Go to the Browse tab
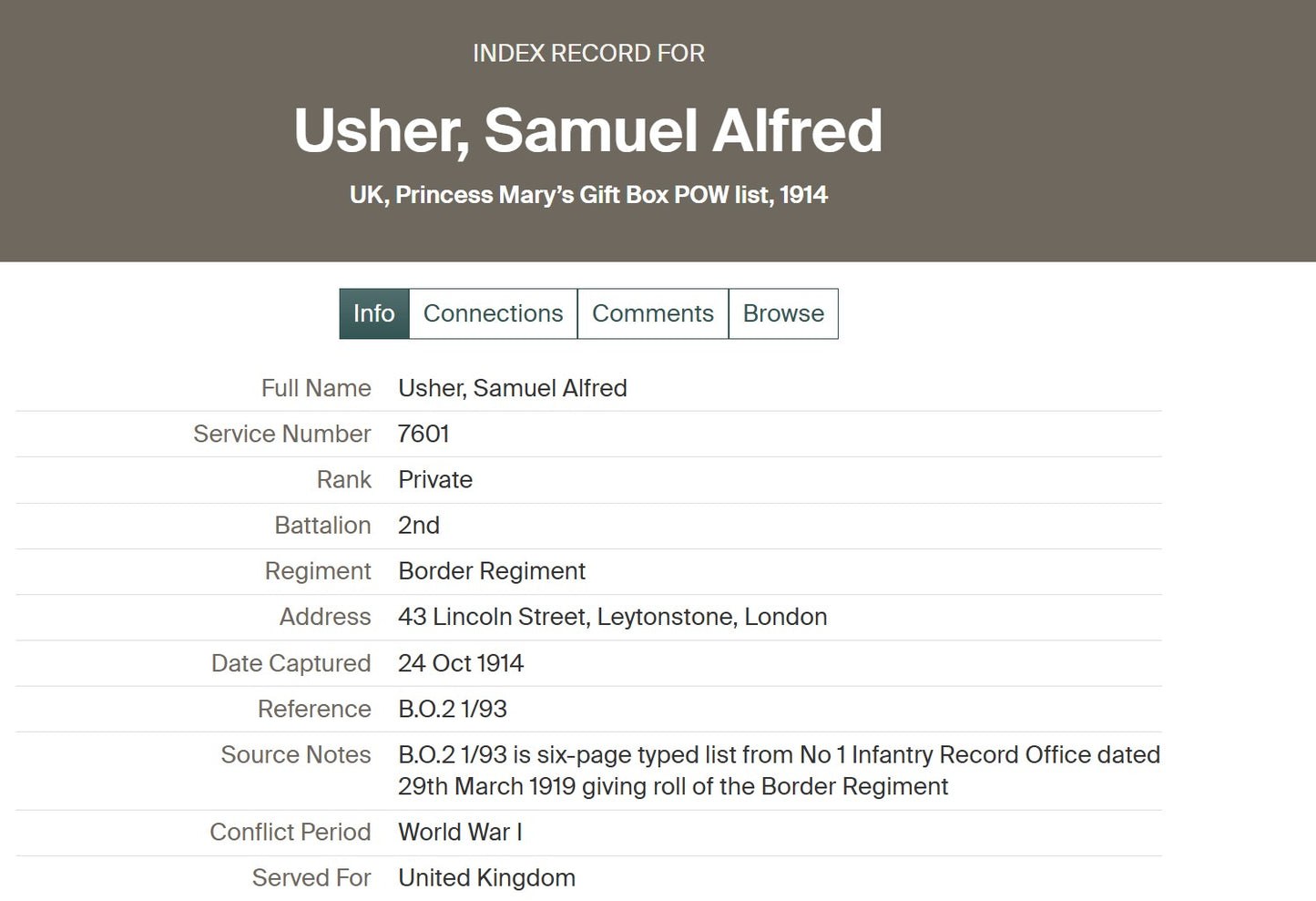The image size is (1316, 901). click(x=783, y=313)
